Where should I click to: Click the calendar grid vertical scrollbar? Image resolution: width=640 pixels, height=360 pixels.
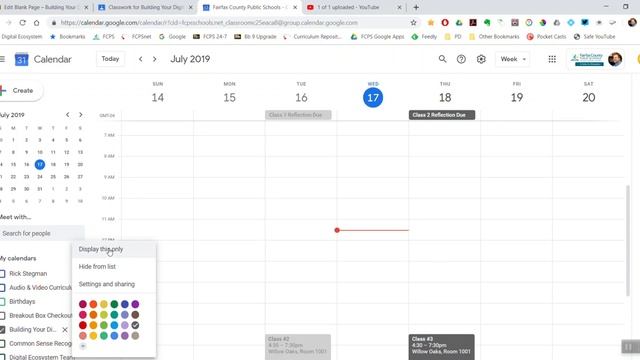pos(628,241)
